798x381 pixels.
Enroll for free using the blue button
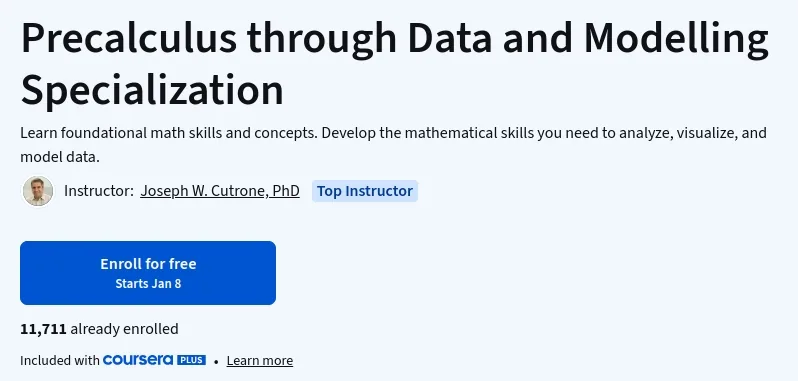click(x=148, y=273)
